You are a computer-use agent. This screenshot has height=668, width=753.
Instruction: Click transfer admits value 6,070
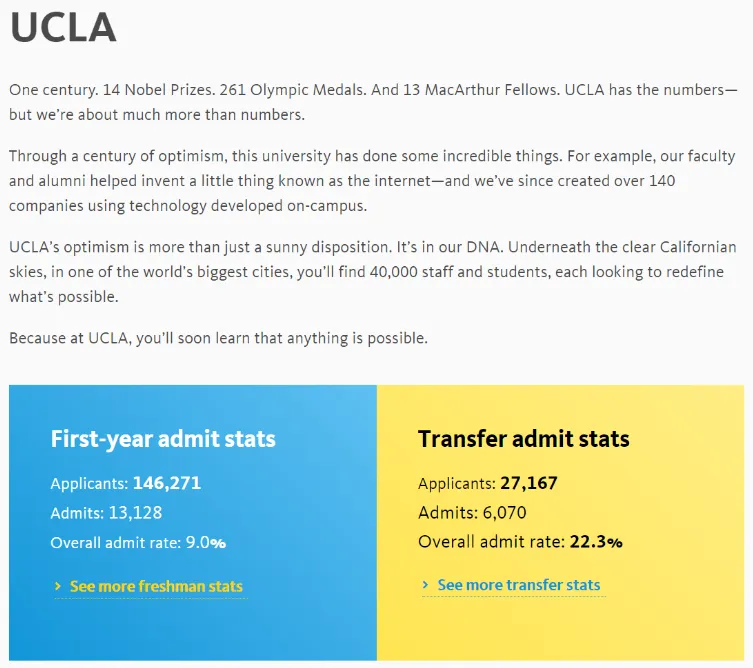[504, 513]
